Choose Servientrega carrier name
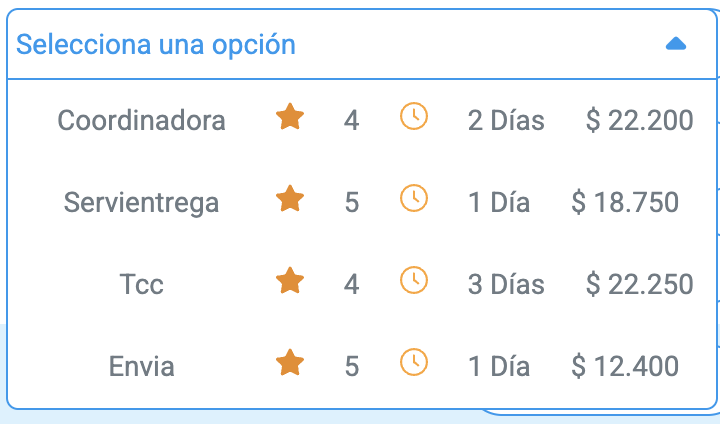Screen dimensions: 720x424 tap(141, 203)
